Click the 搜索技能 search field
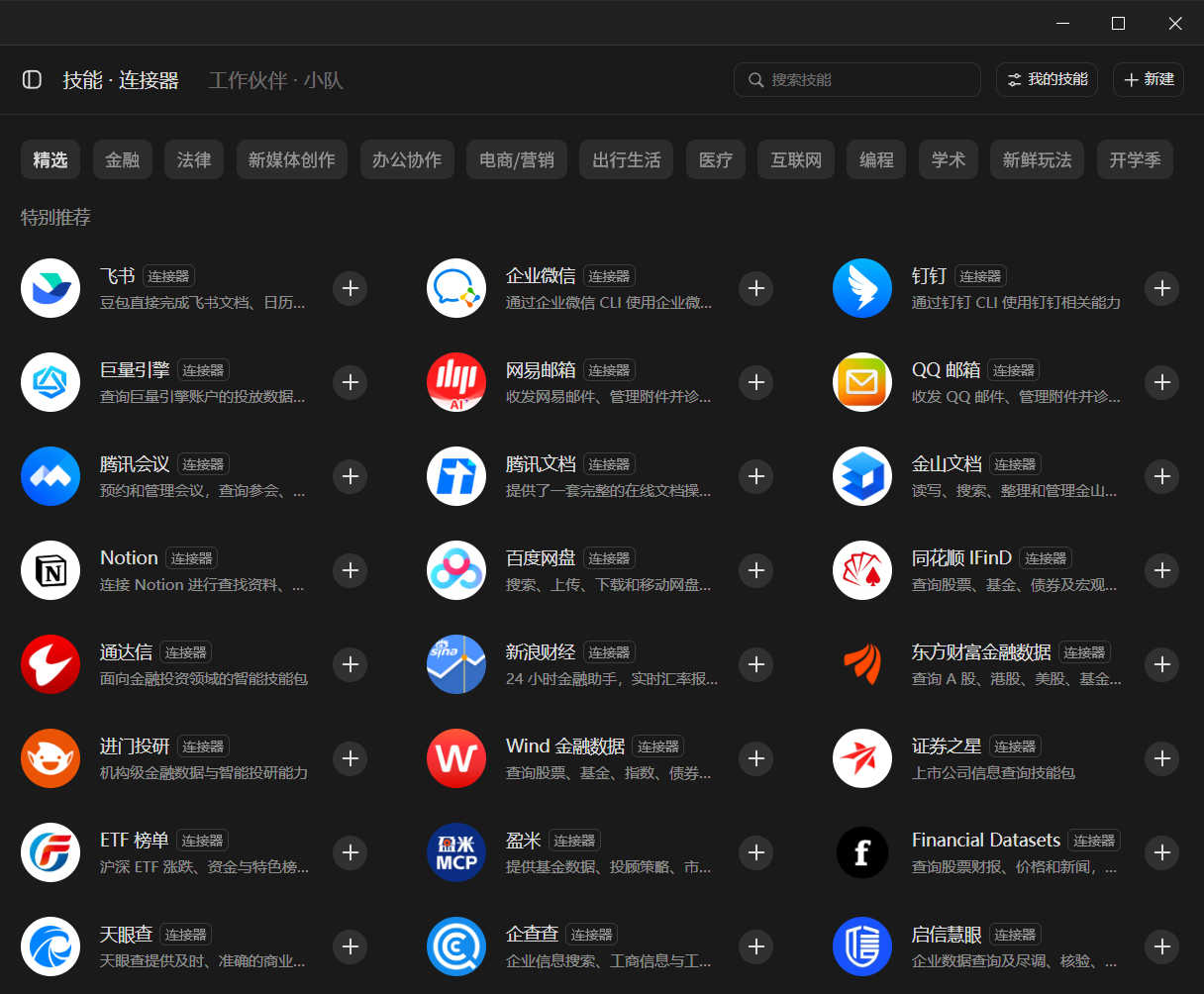Viewport: 1204px width, 994px height. (857, 79)
